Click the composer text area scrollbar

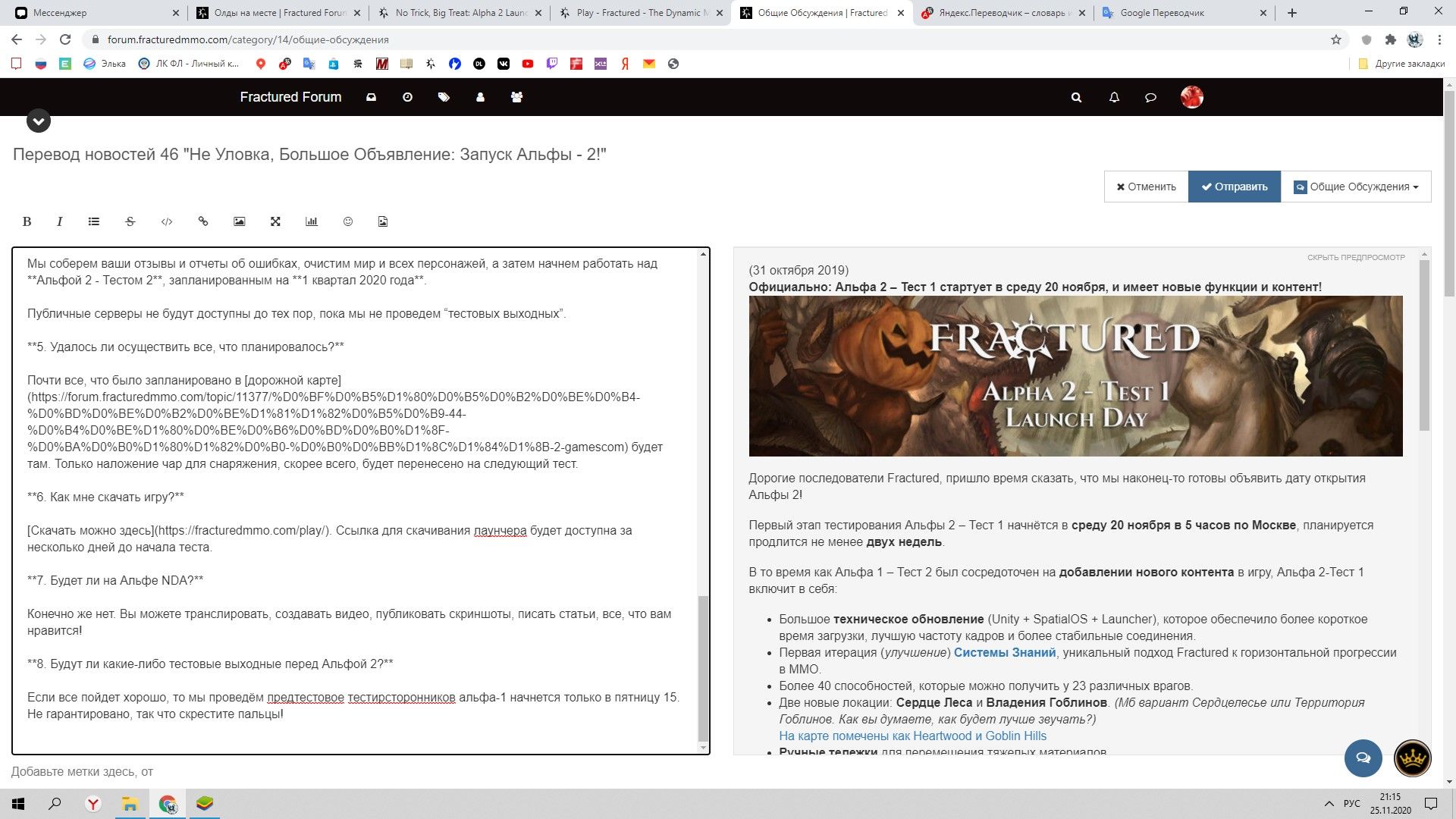click(x=703, y=667)
